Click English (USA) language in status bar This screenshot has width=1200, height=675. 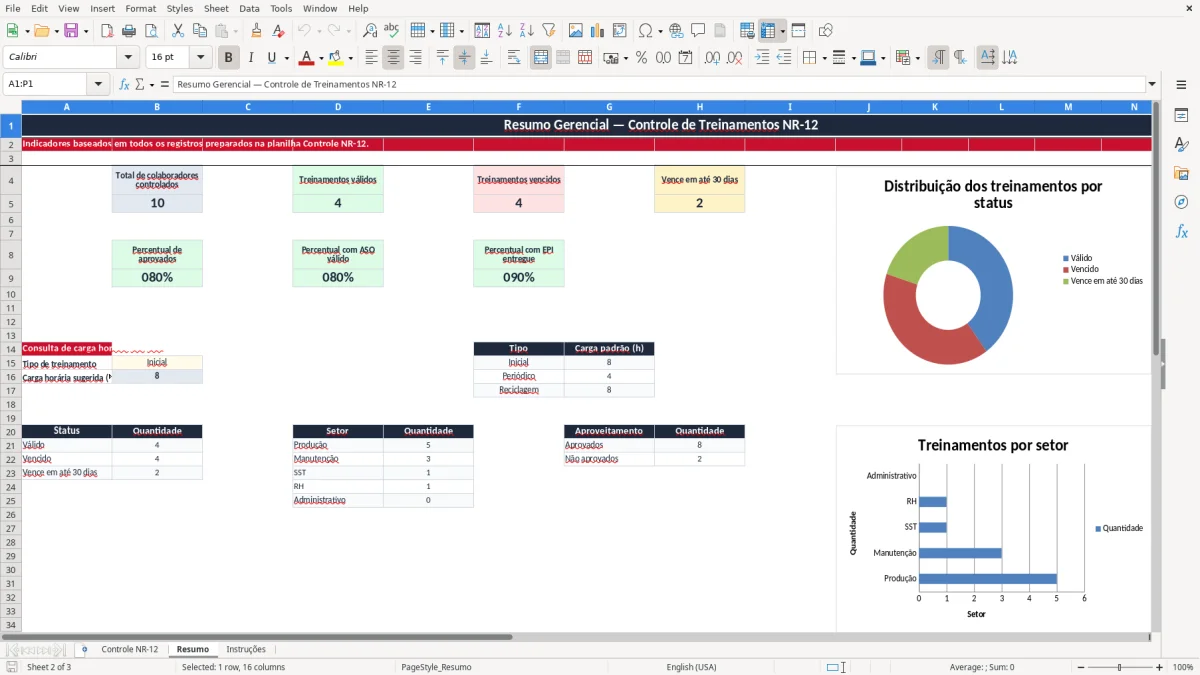tap(692, 667)
